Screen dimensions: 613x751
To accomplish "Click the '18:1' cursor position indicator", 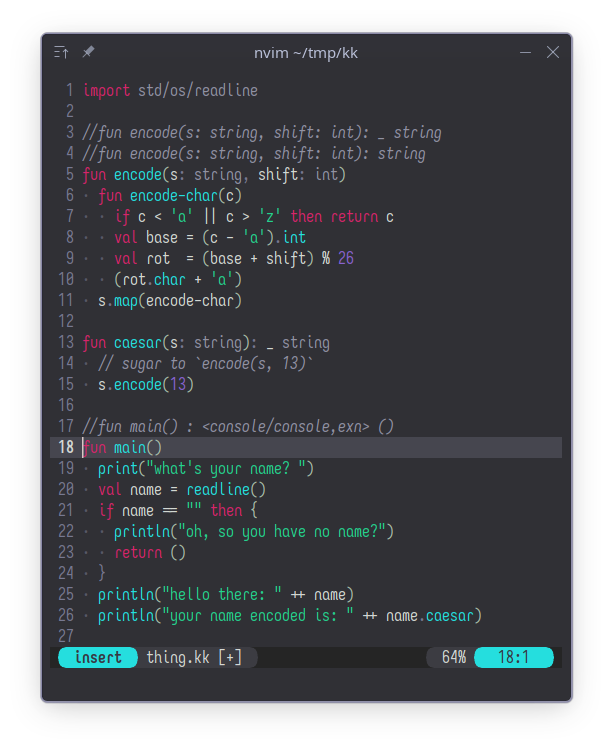I will pyautogui.click(x=513, y=657).
